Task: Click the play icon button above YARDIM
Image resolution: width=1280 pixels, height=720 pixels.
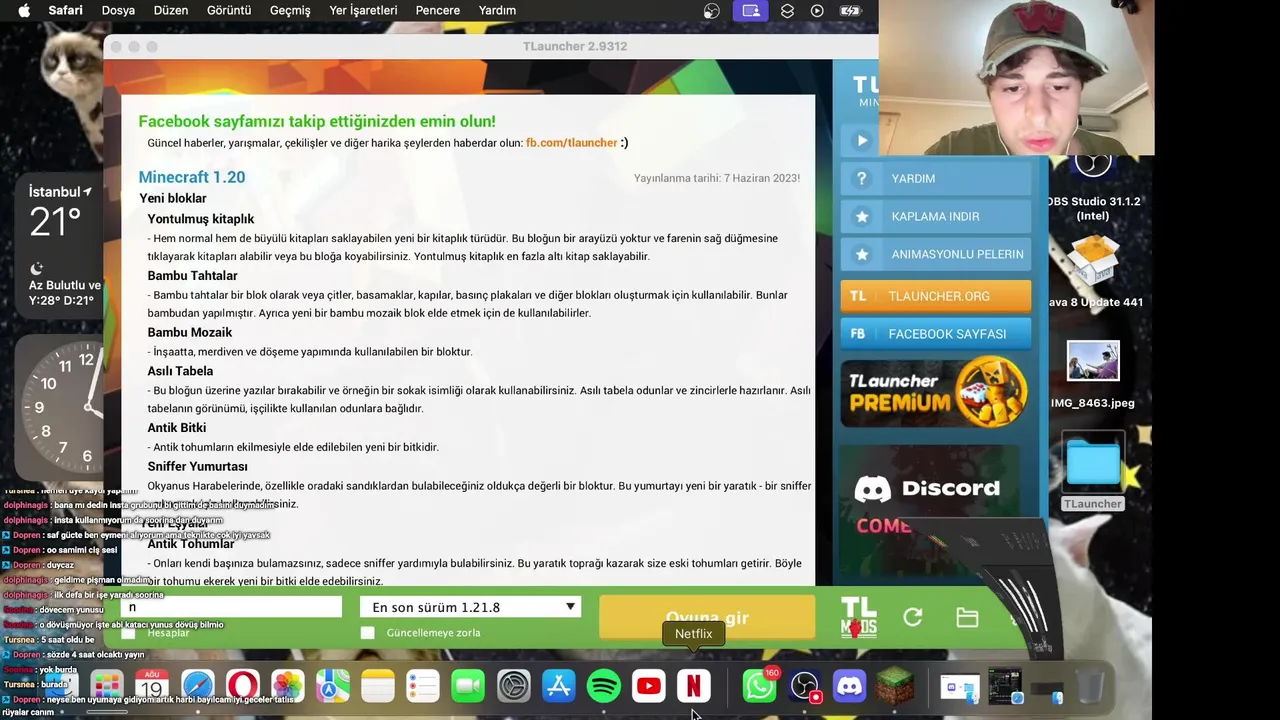Action: point(861,140)
